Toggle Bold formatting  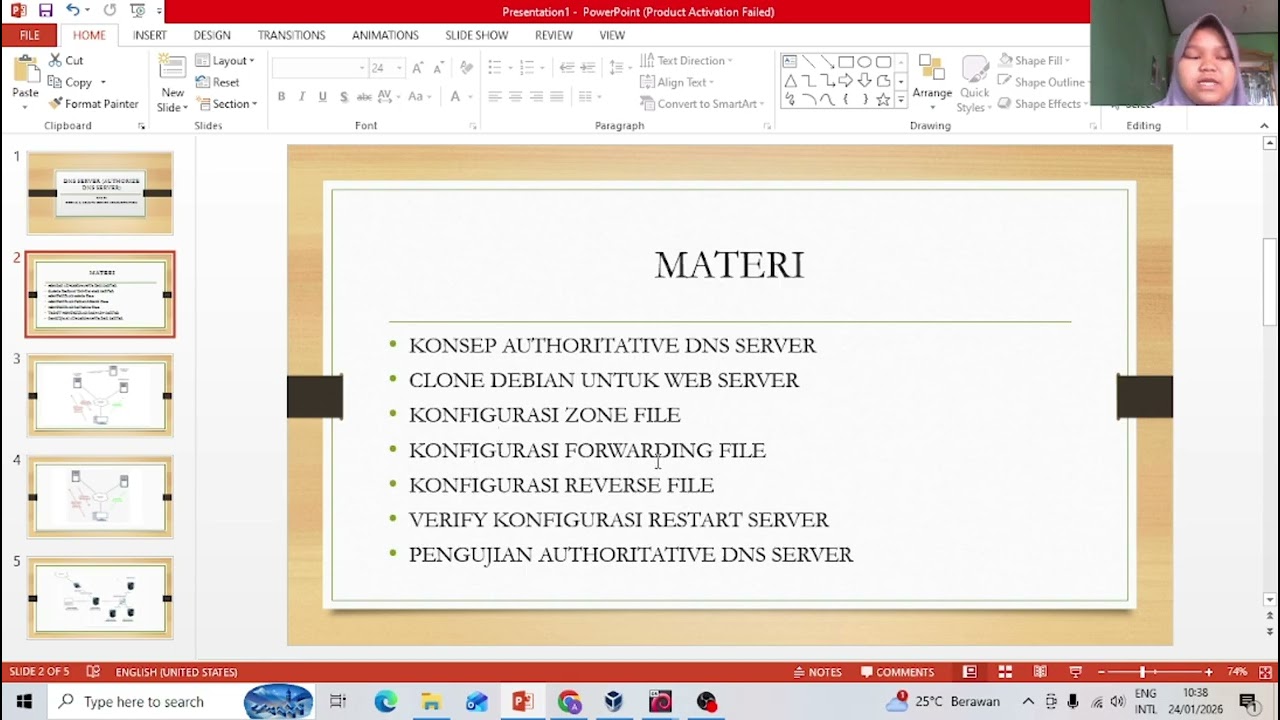coord(281,97)
